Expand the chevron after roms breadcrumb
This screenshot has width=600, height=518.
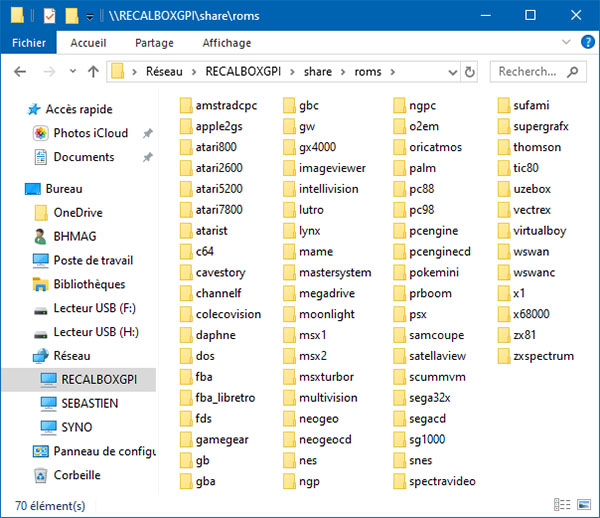coord(392,72)
